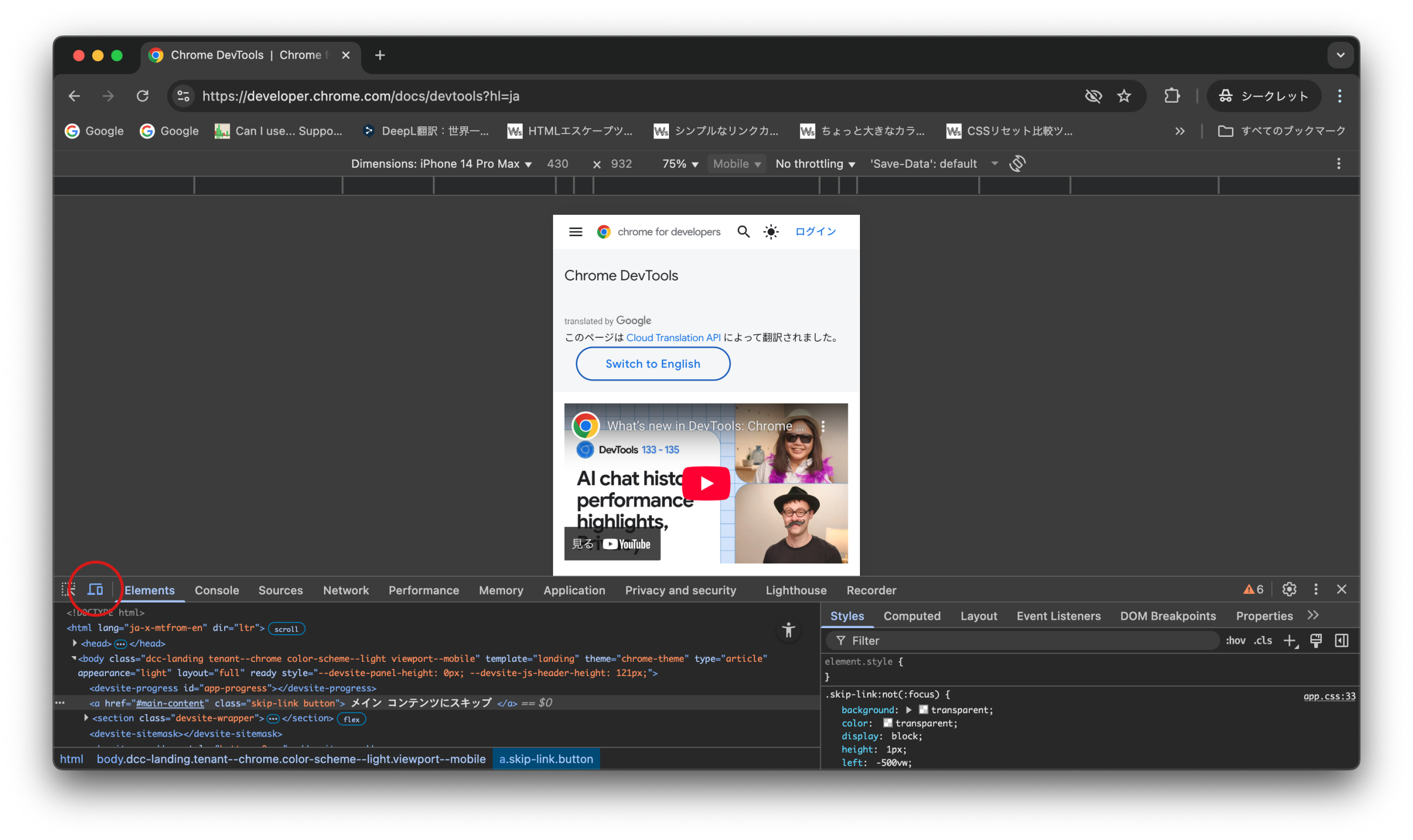This screenshot has height=840, width=1413.
Task: Click the Switch to English button
Action: 653,363
